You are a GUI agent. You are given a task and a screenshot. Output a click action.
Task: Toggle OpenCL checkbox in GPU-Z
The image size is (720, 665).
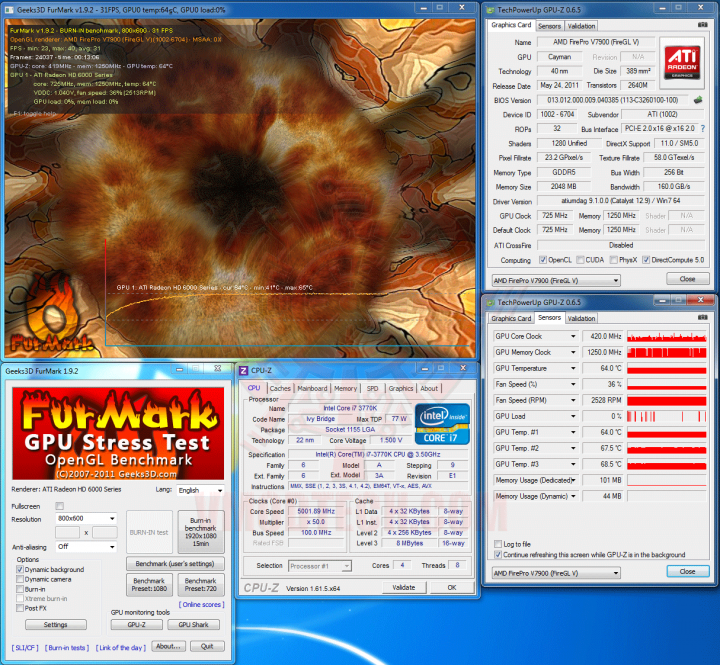[543, 260]
